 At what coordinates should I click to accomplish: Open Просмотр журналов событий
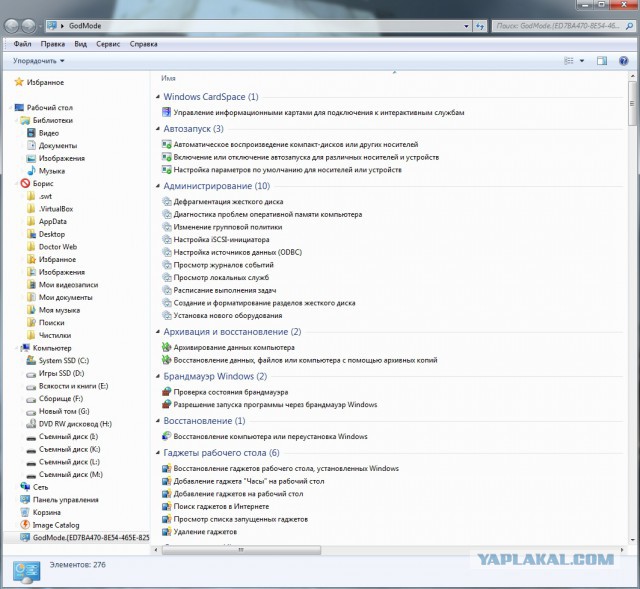click(x=223, y=264)
